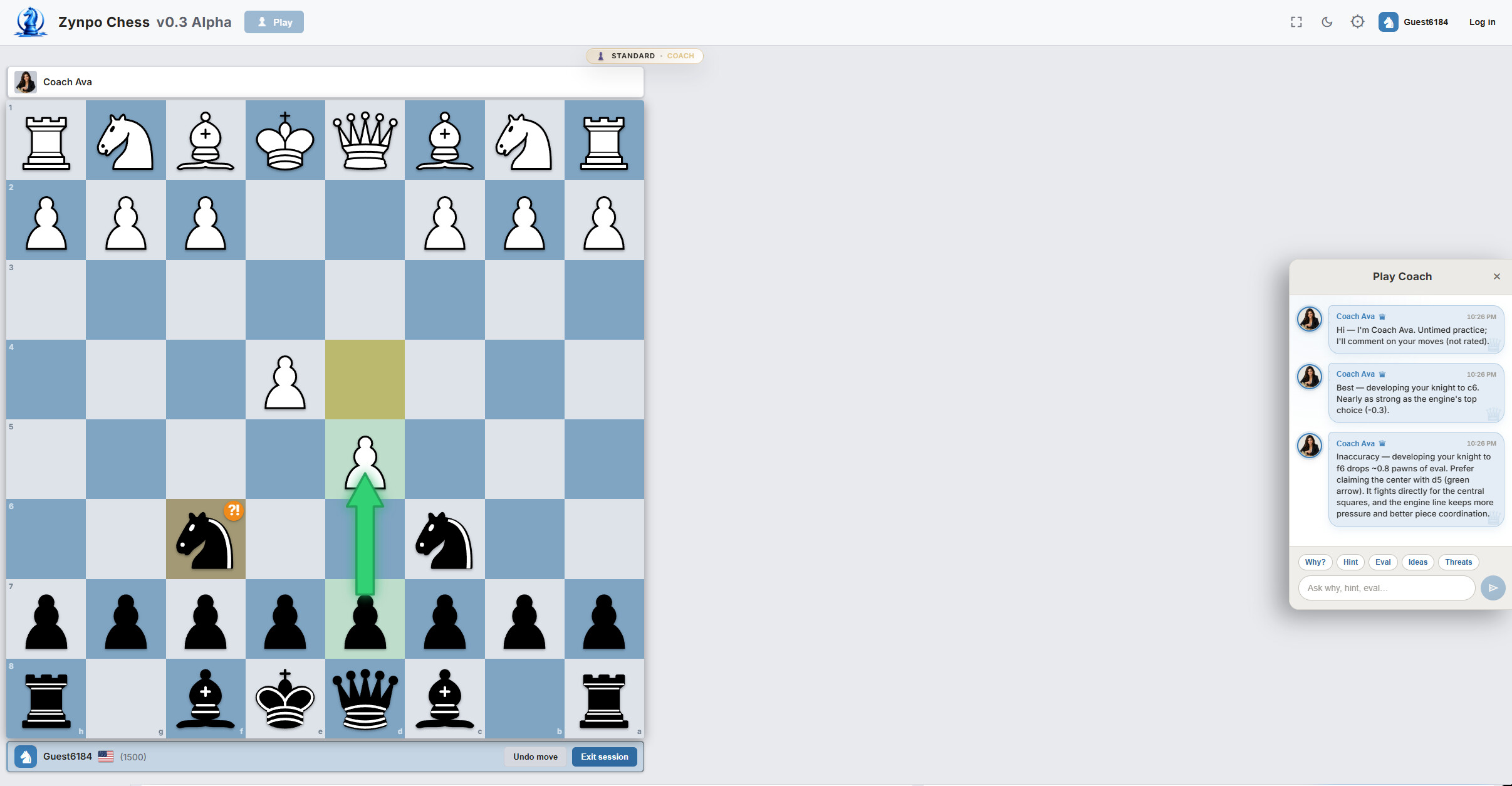Screen dimensions: 1512x786
Task: Click the Guest6184 avatar below the board
Action: click(26, 757)
